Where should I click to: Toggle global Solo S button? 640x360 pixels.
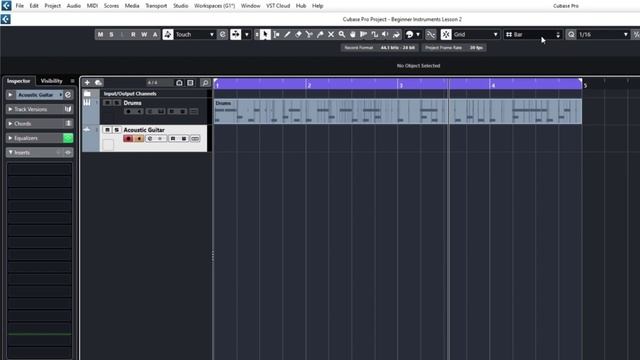coord(111,35)
